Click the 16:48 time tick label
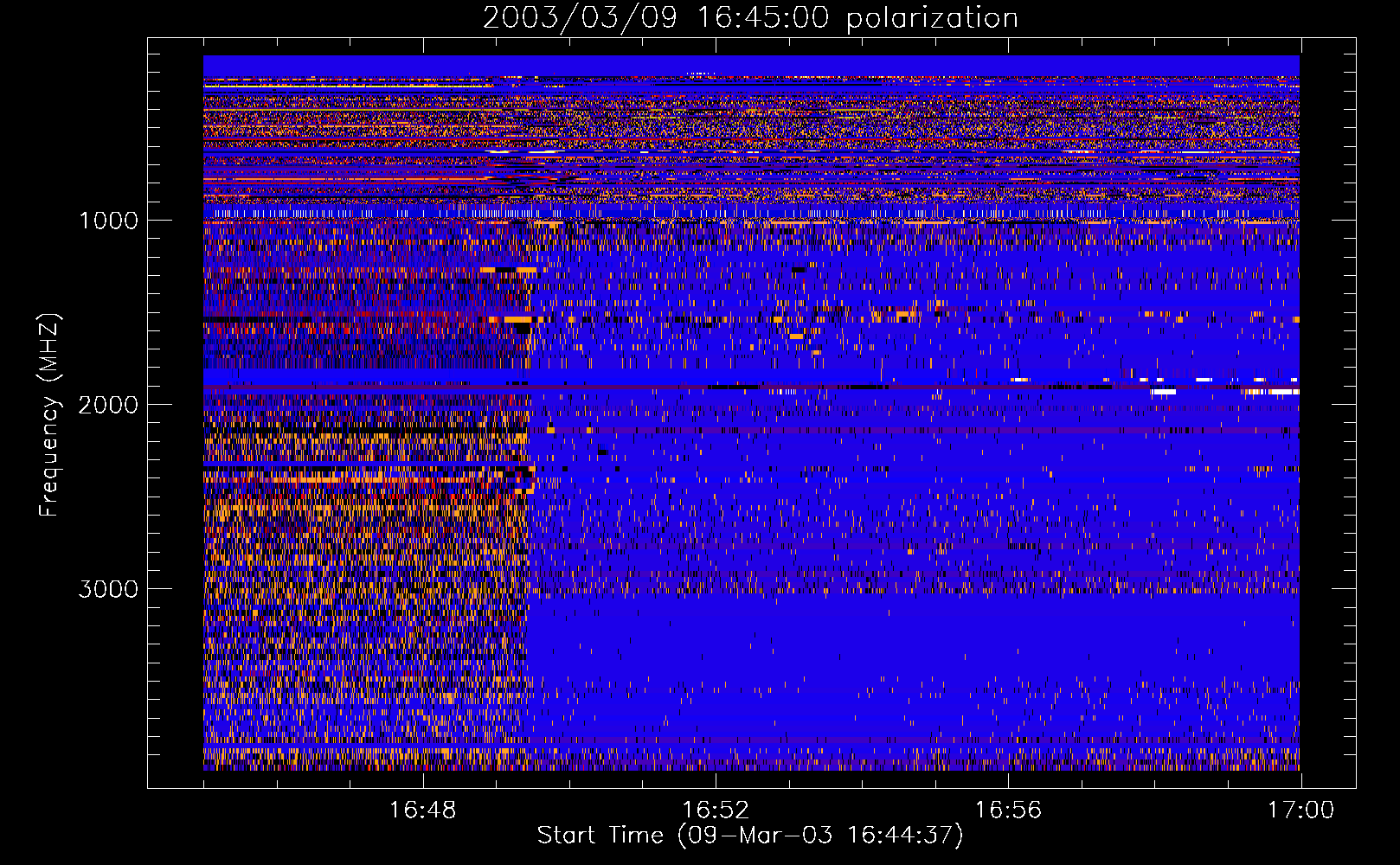 [423, 811]
